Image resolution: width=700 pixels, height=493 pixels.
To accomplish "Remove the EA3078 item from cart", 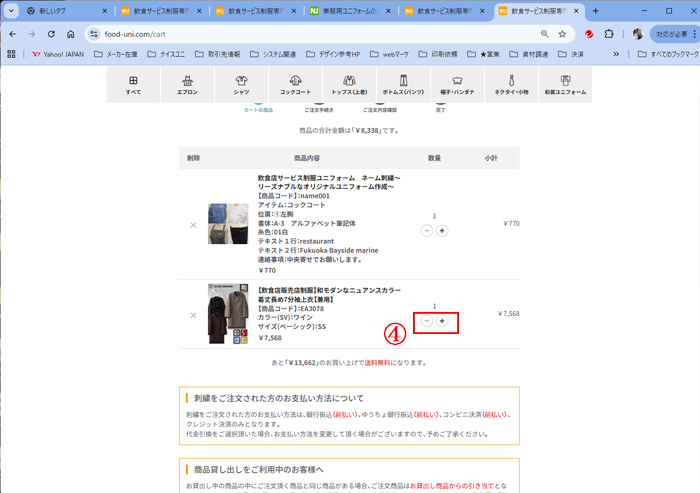I will [193, 315].
